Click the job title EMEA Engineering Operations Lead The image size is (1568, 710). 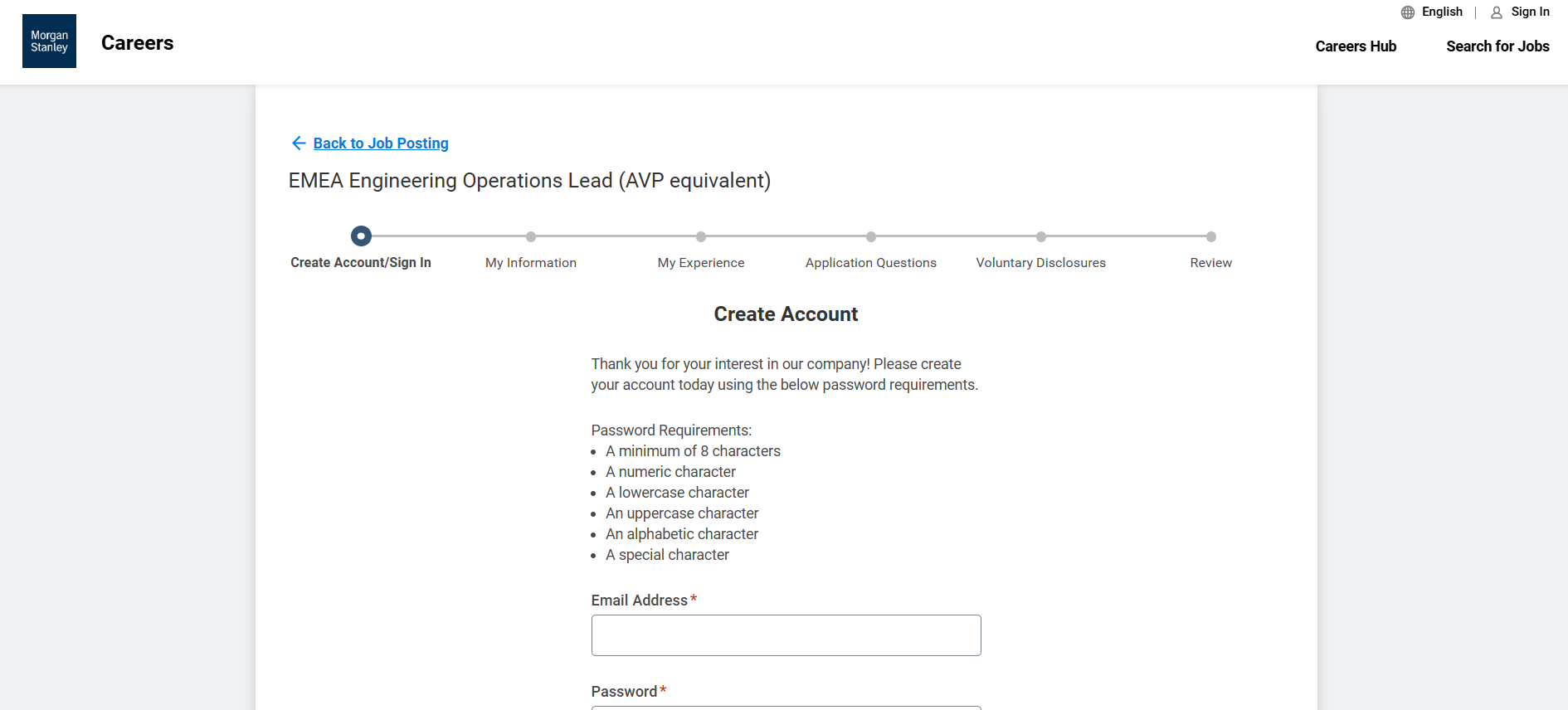click(x=529, y=181)
